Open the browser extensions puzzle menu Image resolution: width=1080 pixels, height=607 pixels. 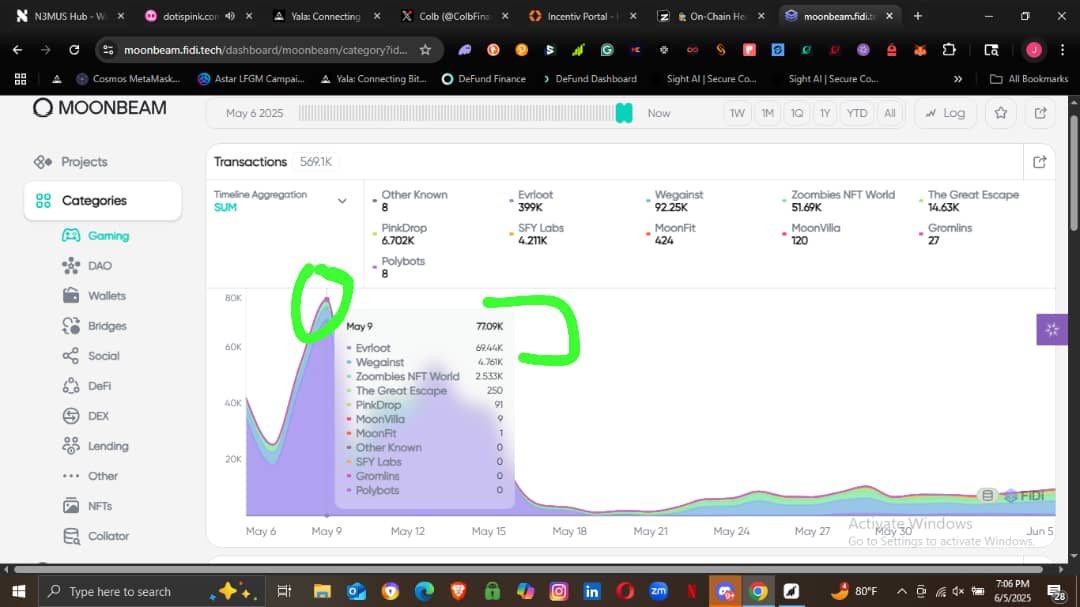pyautogui.click(x=949, y=50)
